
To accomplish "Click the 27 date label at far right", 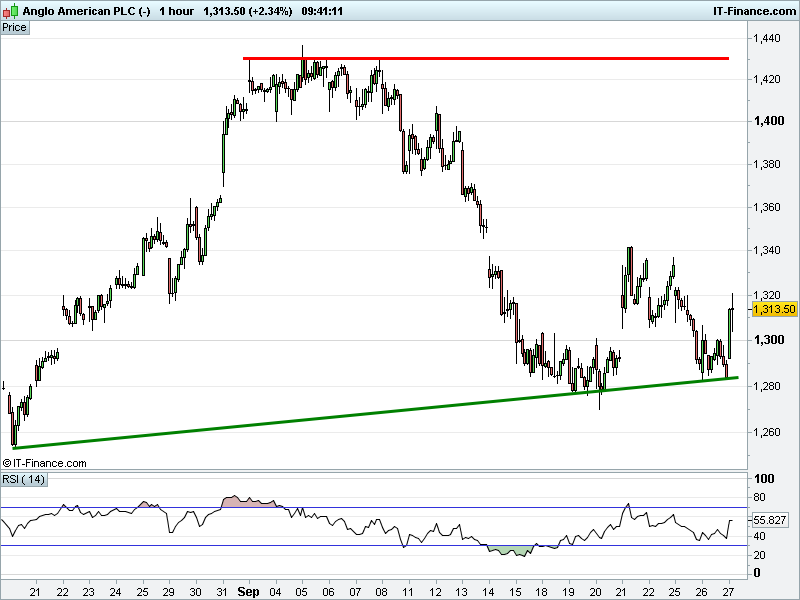I will tap(729, 592).
